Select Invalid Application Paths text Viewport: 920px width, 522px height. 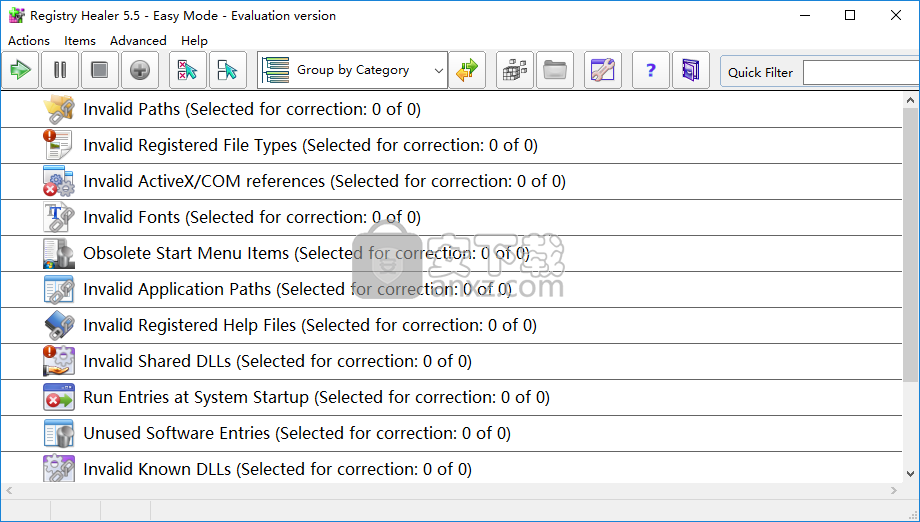297,289
